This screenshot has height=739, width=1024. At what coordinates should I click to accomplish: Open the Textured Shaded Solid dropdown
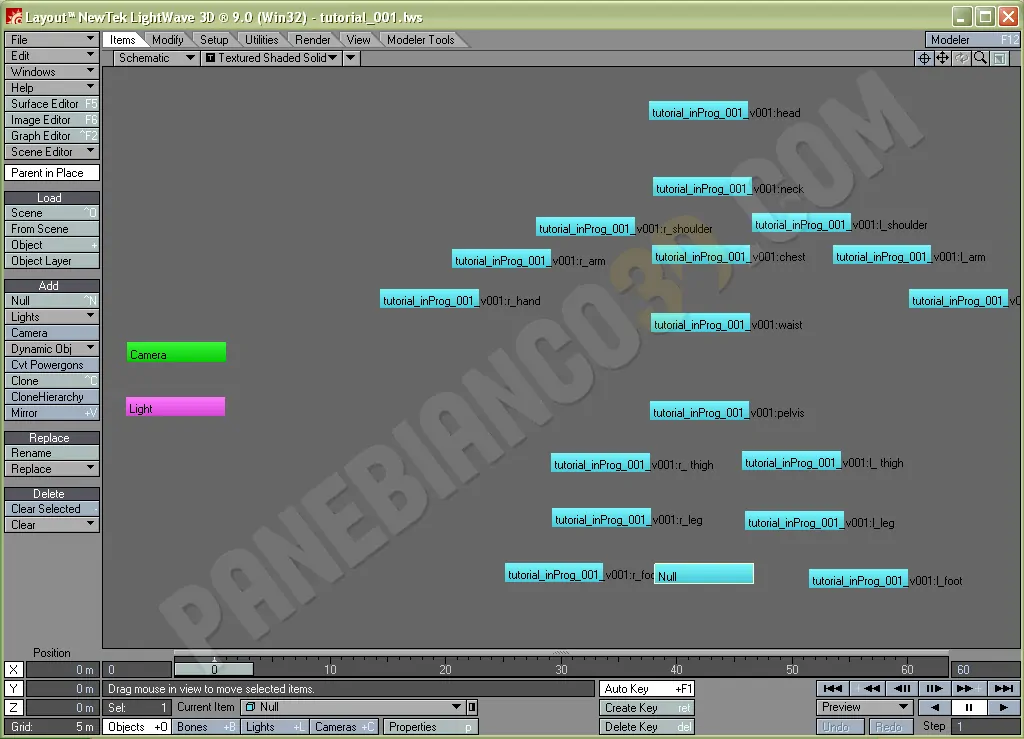point(271,58)
